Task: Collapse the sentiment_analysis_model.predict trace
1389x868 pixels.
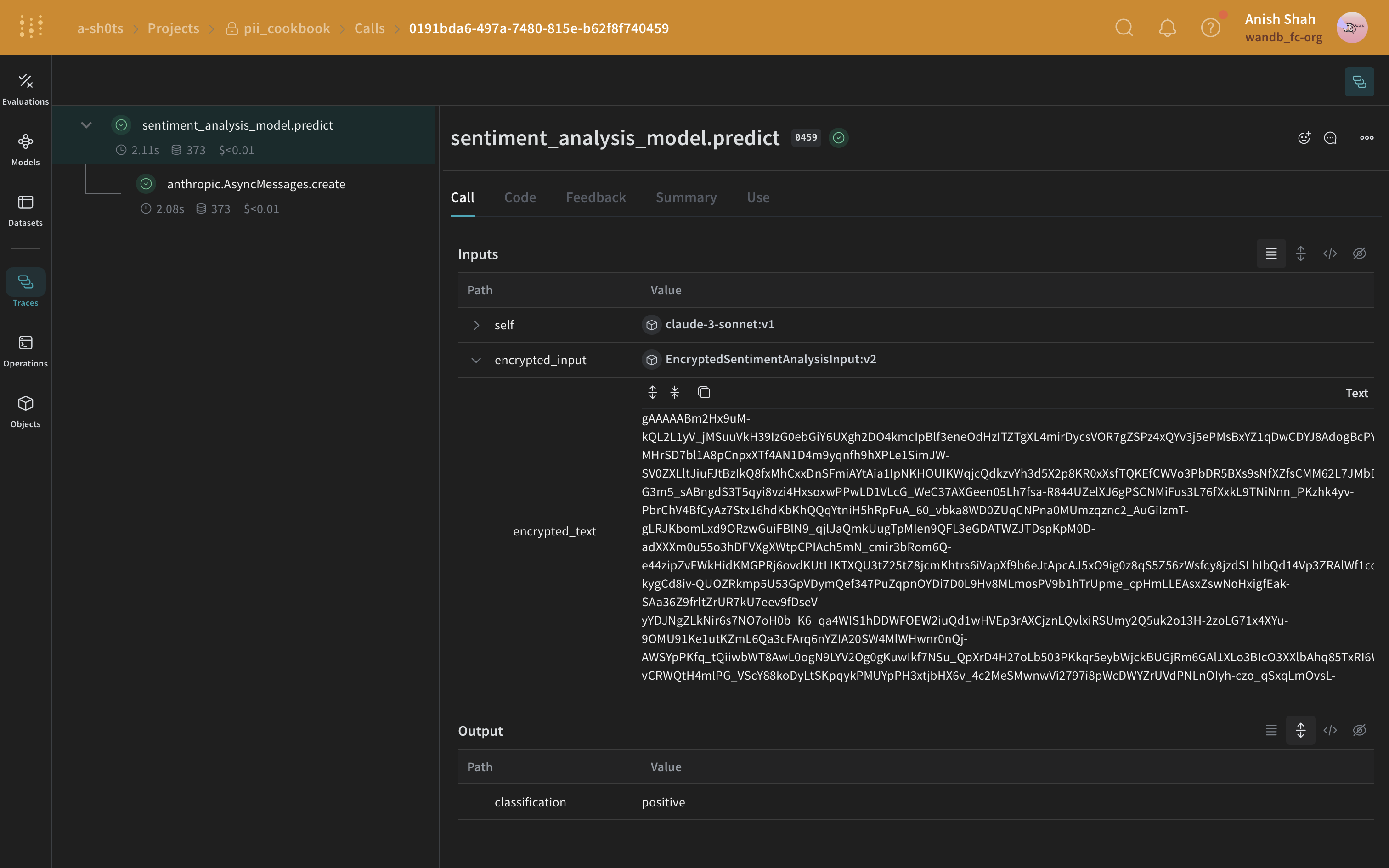Action: point(87,124)
